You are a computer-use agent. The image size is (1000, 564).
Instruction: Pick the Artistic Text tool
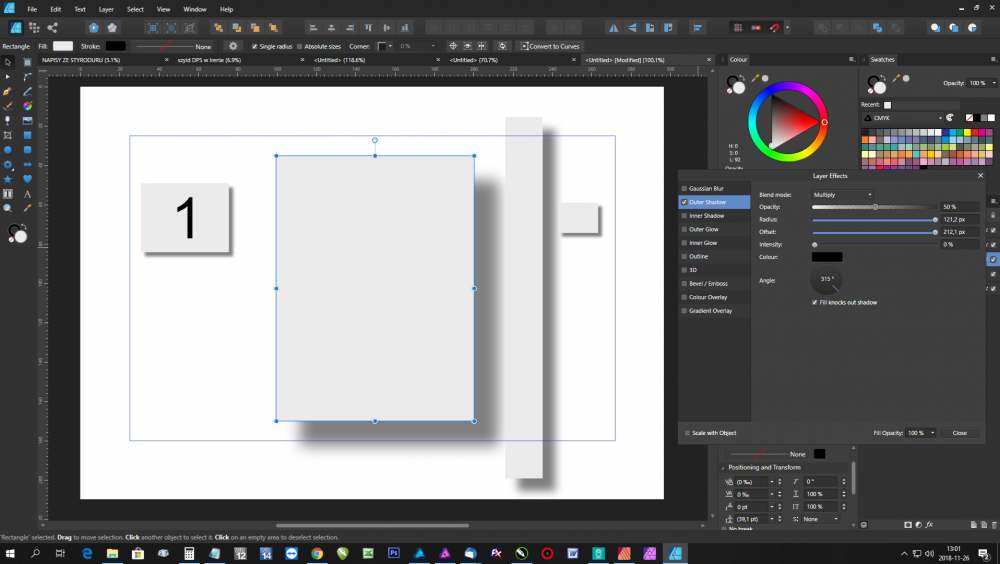pos(28,193)
